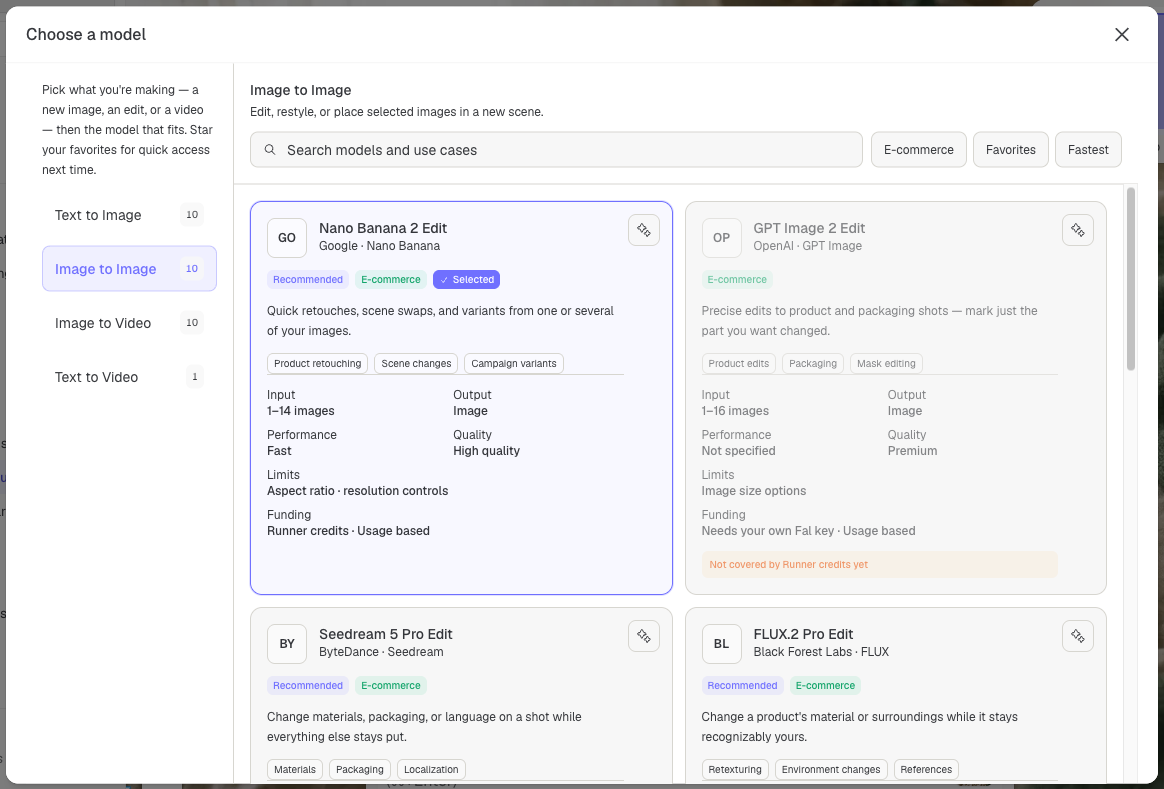Select the Nano Banana 2 Edit card title
The height and width of the screenshot is (789, 1164).
tap(383, 228)
